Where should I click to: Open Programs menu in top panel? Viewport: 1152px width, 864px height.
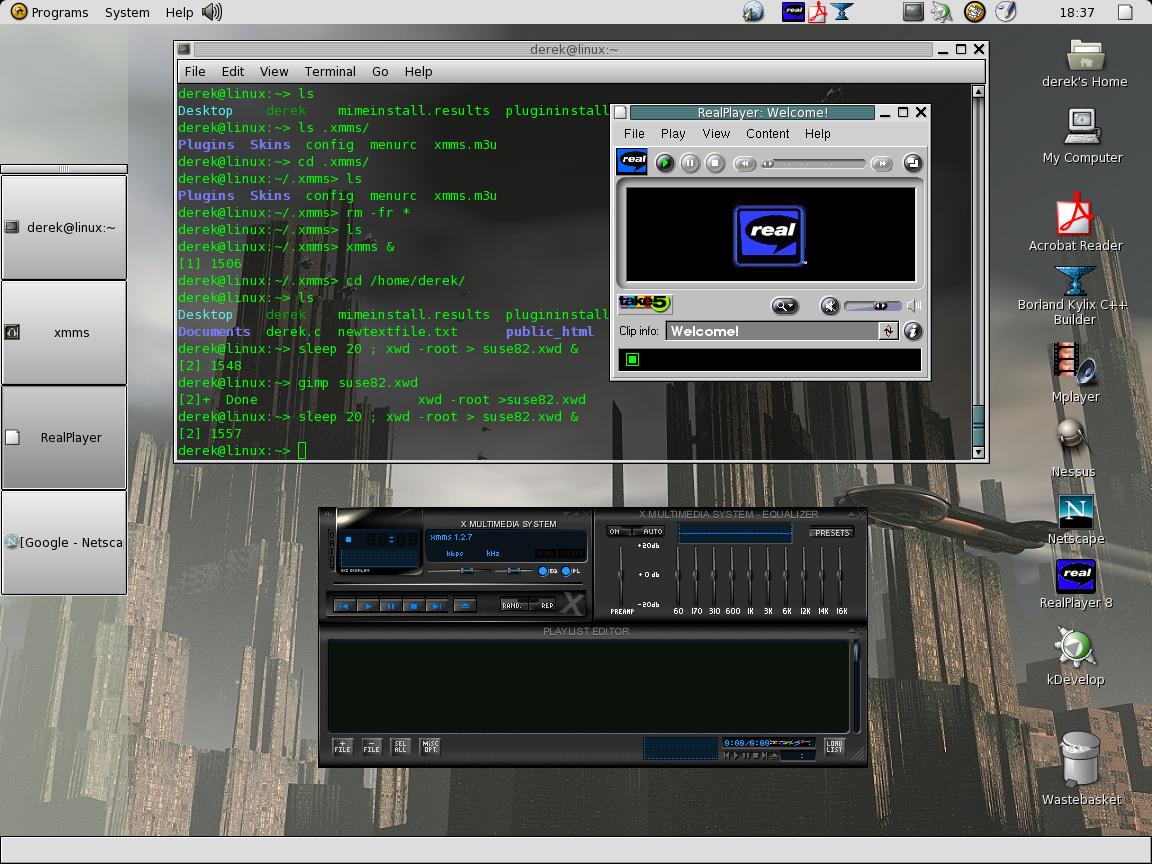[48, 12]
